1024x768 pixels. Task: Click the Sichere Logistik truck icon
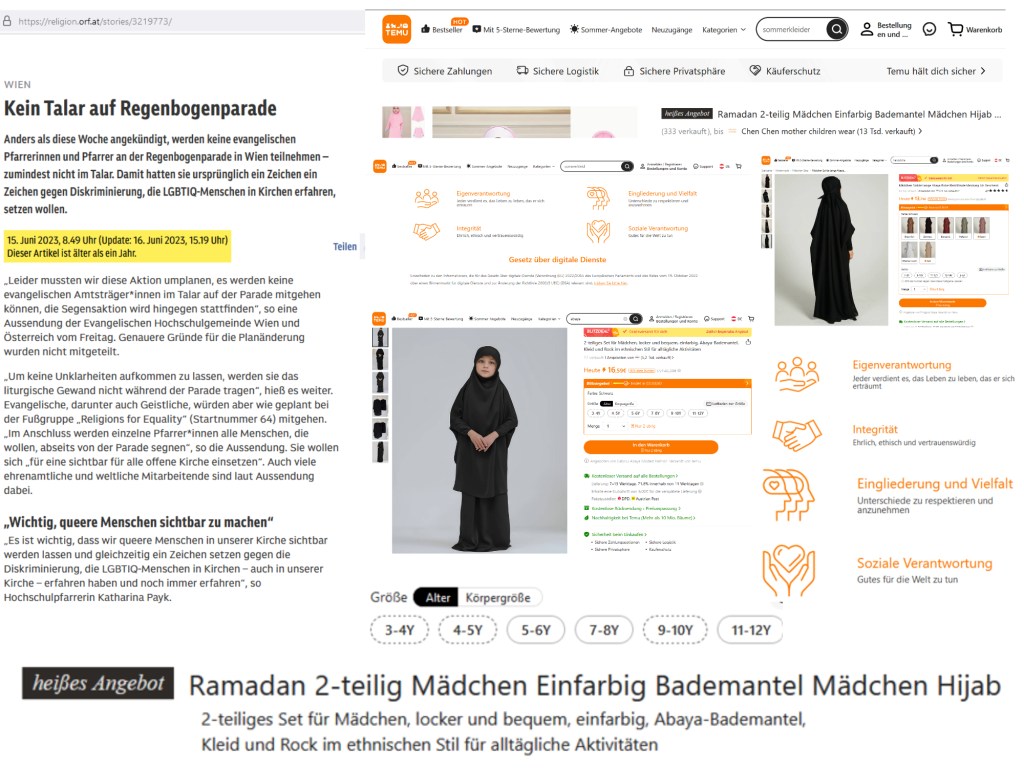(x=522, y=71)
